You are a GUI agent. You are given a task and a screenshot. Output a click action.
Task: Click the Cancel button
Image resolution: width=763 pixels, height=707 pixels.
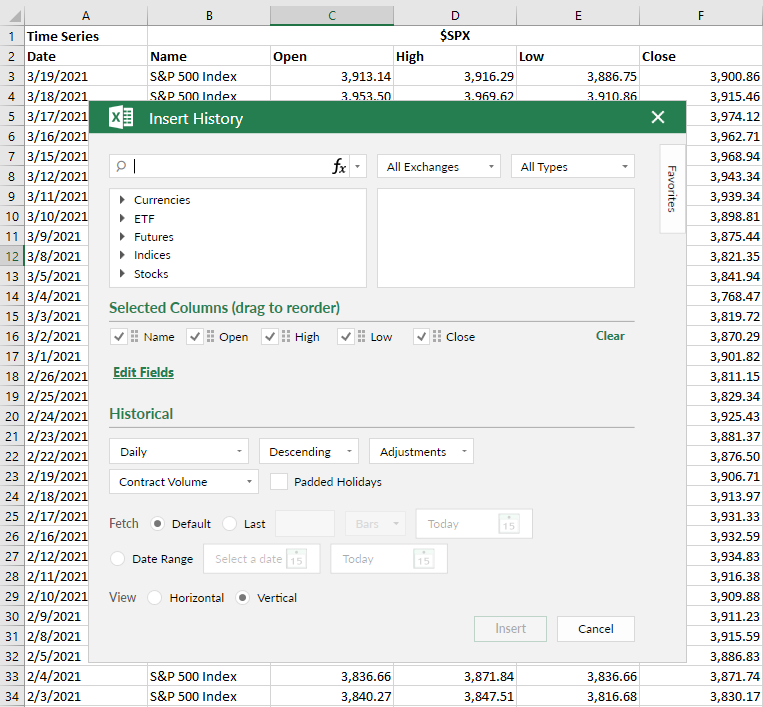tap(596, 629)
